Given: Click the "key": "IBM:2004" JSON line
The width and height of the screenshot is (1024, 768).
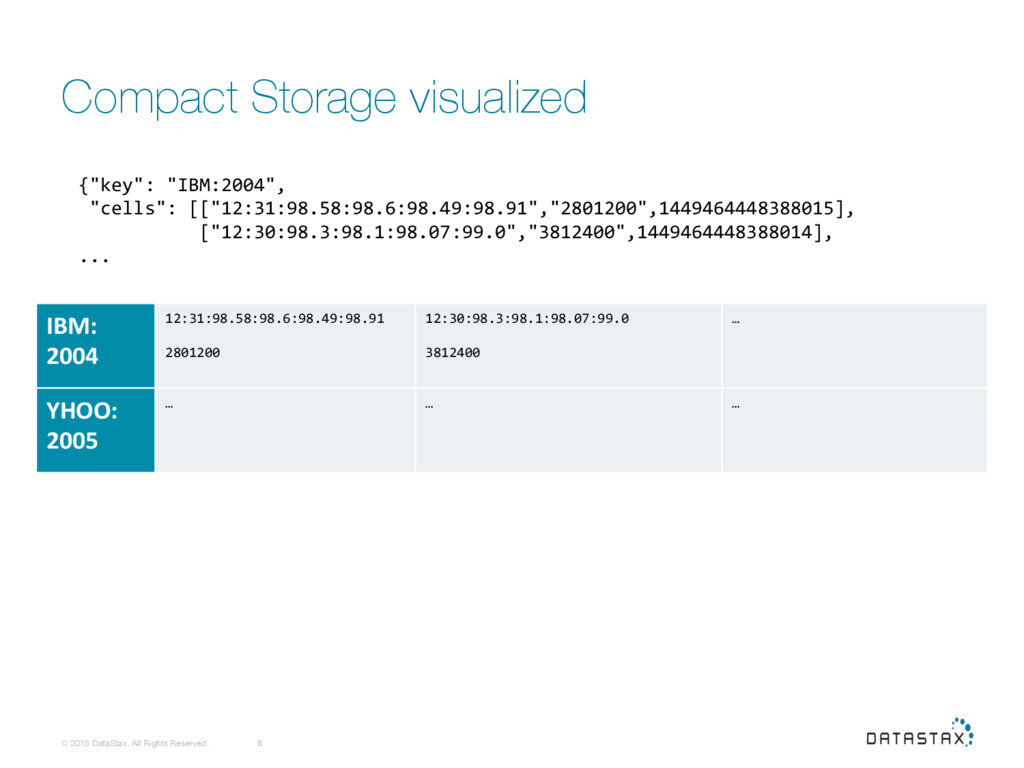Looking at the screenshot, I should 182,185.
